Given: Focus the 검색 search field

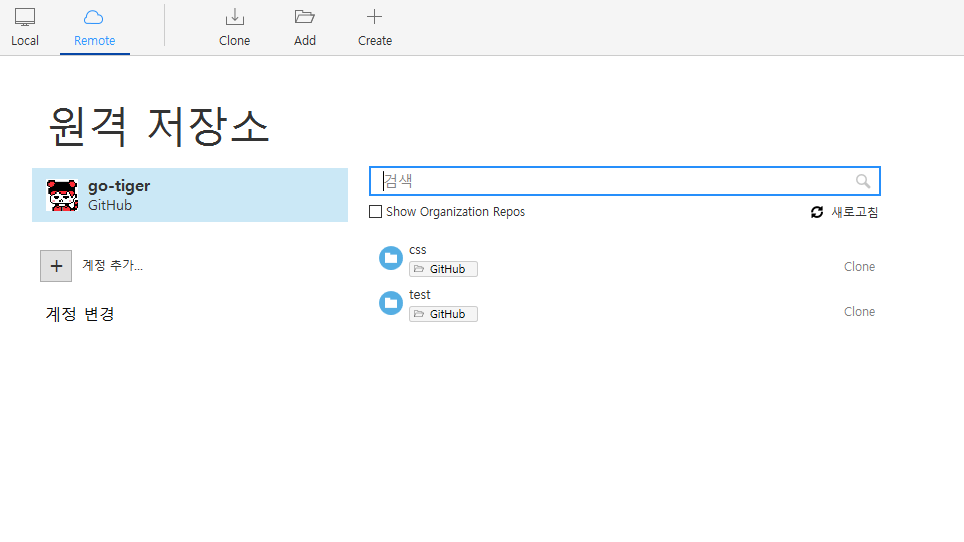Looking at the screenshot, I should (625, 181).
